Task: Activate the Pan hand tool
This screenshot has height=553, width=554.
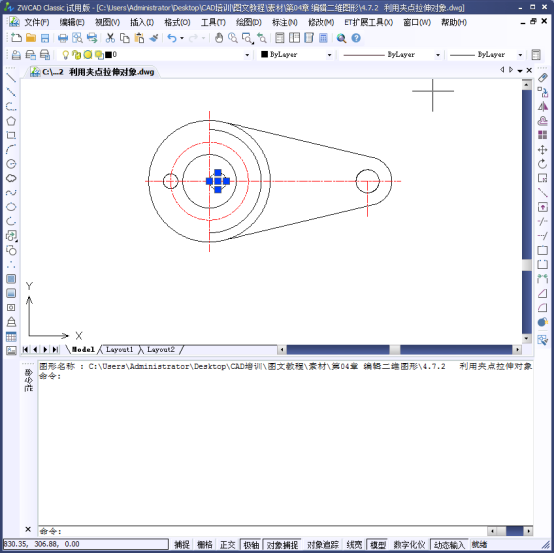Action: (x=219, y=38)
